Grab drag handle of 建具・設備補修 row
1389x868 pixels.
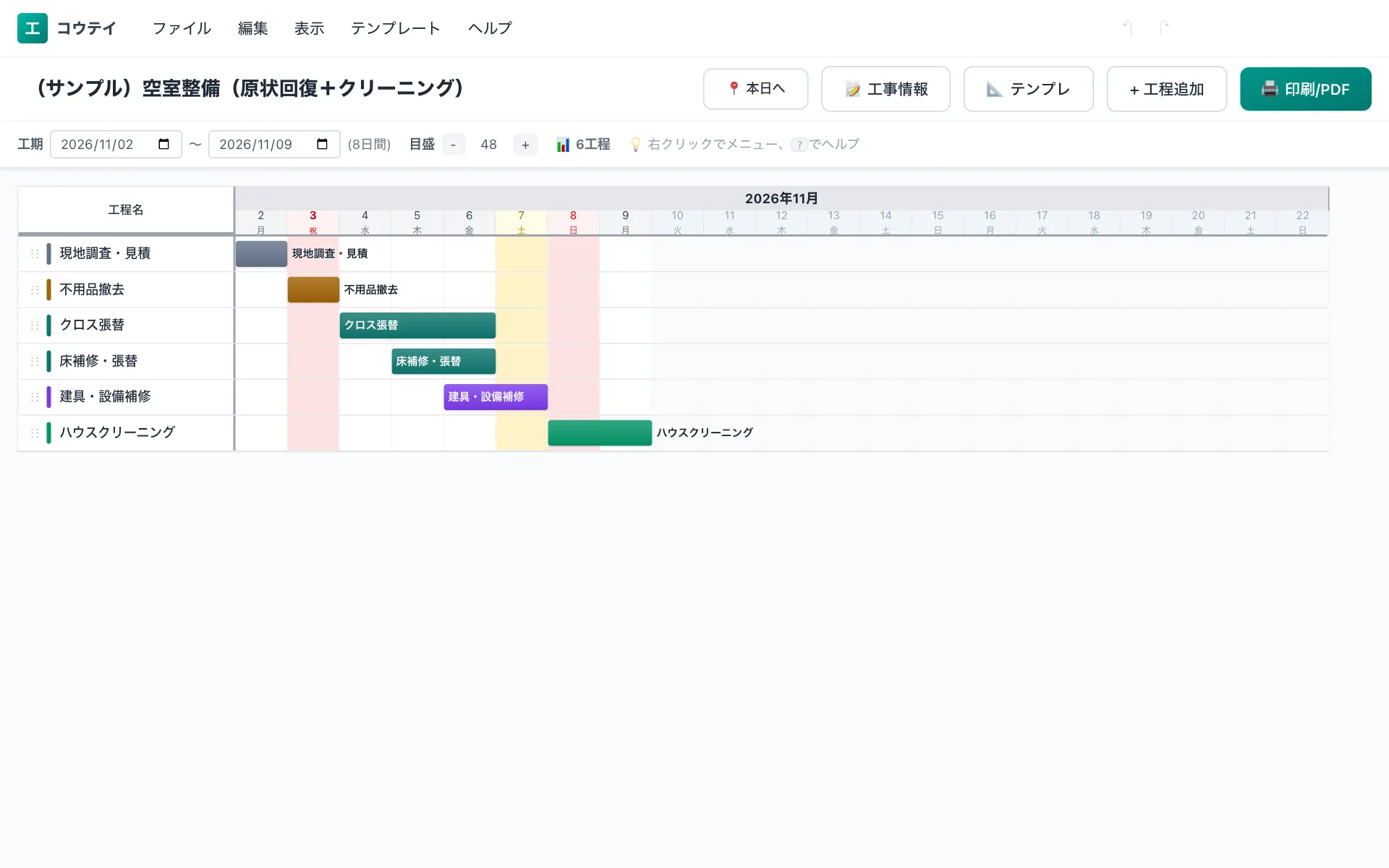(35, 397)
